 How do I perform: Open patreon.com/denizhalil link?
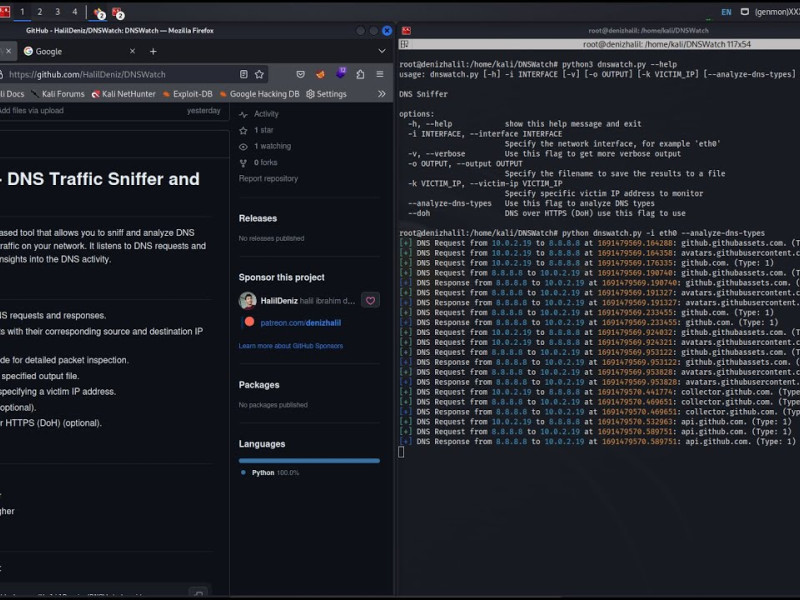(x=301, y=323)
